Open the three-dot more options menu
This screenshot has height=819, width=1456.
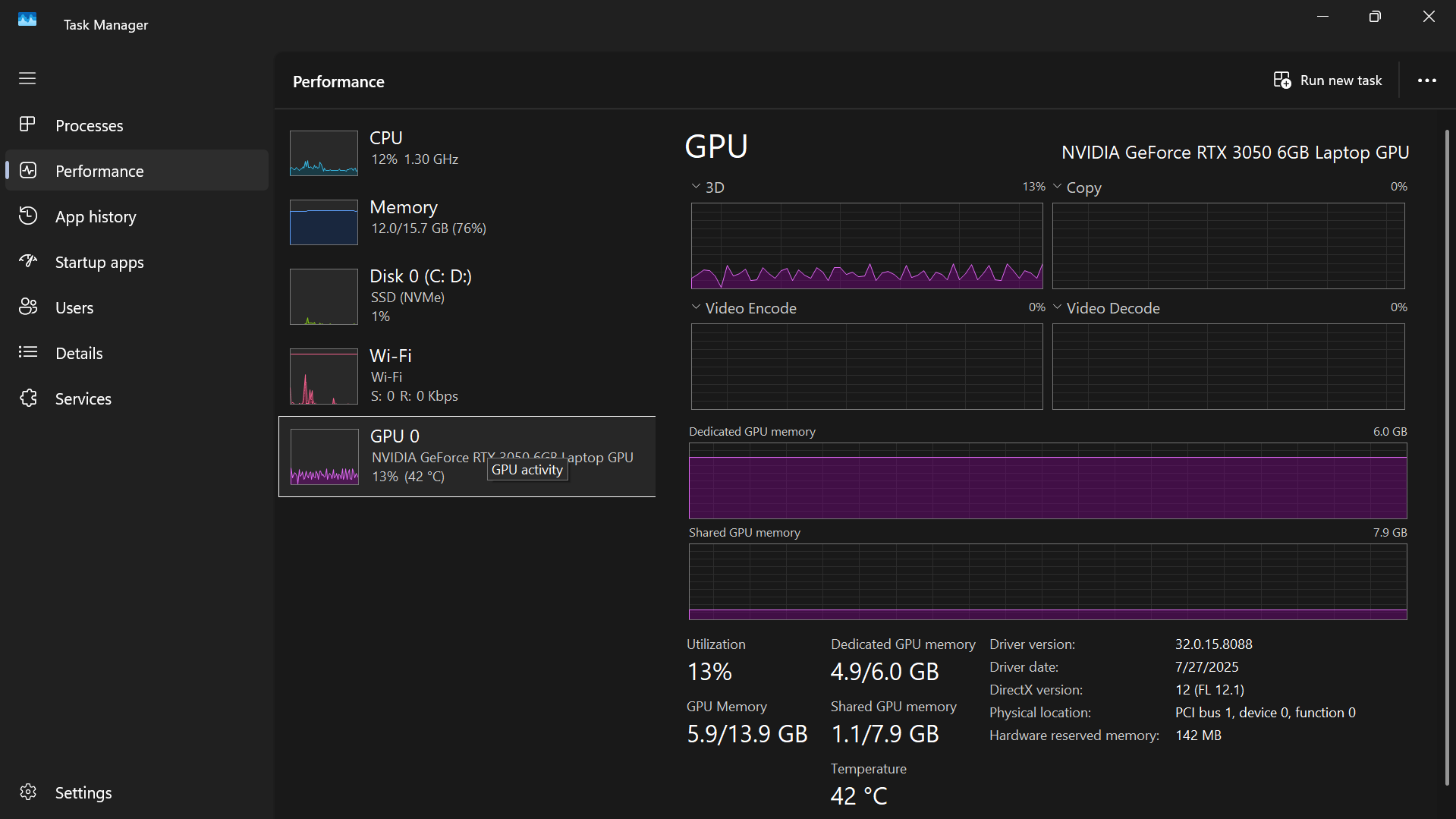pyautogui.click(x=1427, y=80)
